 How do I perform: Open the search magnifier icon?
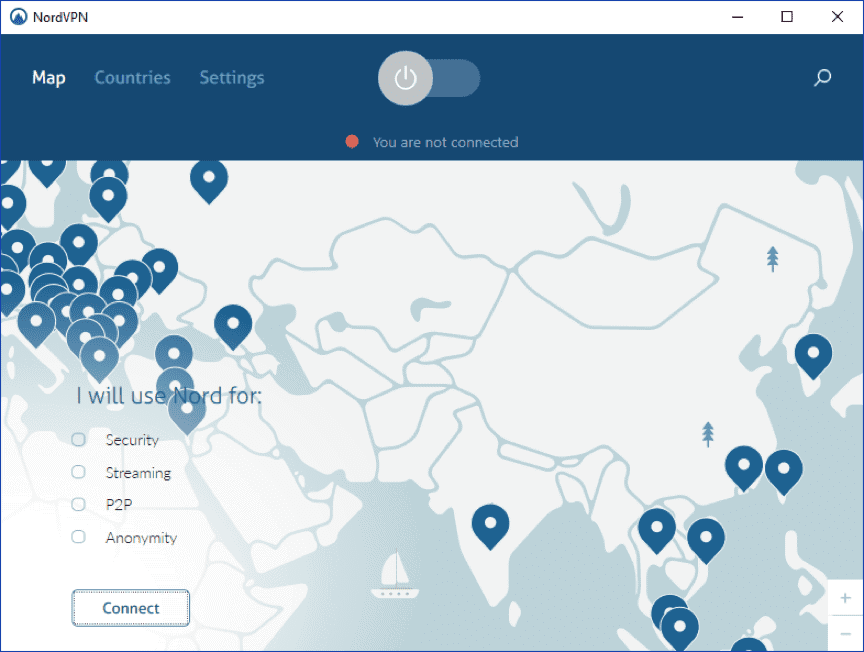823,78
